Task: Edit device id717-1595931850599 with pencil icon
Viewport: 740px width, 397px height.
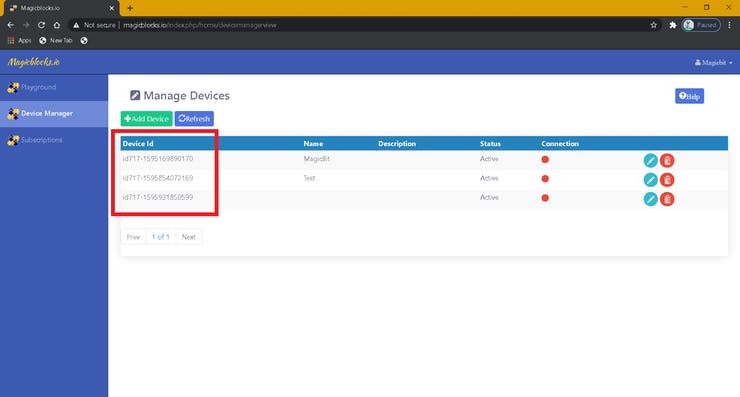Action: click(650, 199)
